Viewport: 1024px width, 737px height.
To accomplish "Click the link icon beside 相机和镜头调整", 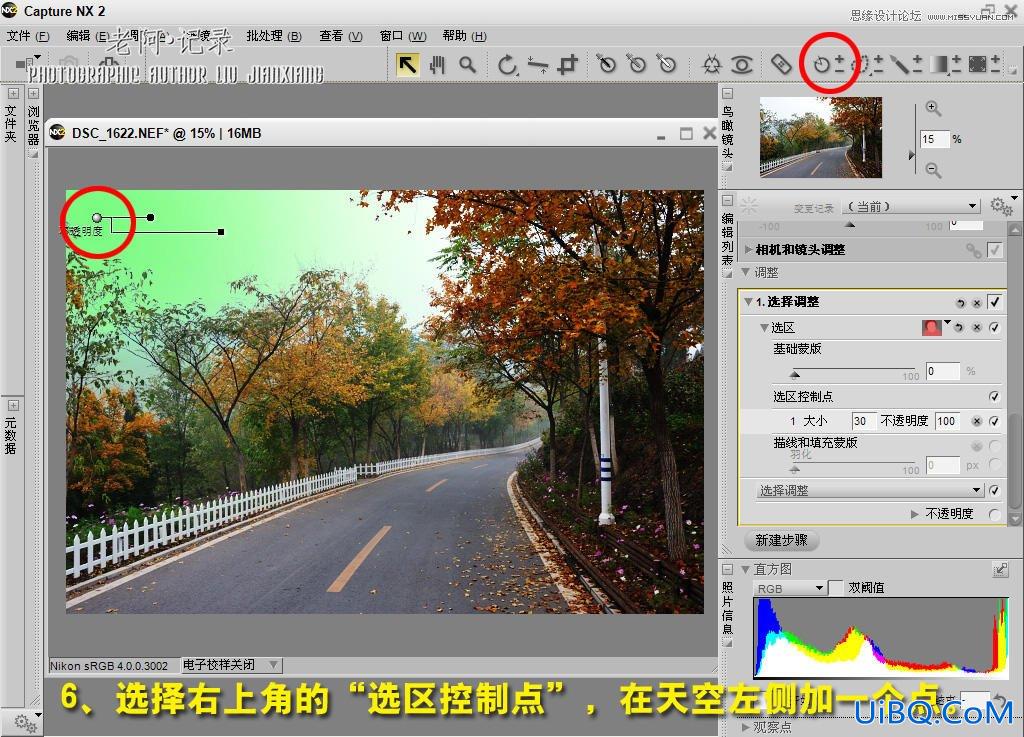I will click(973, 250).
